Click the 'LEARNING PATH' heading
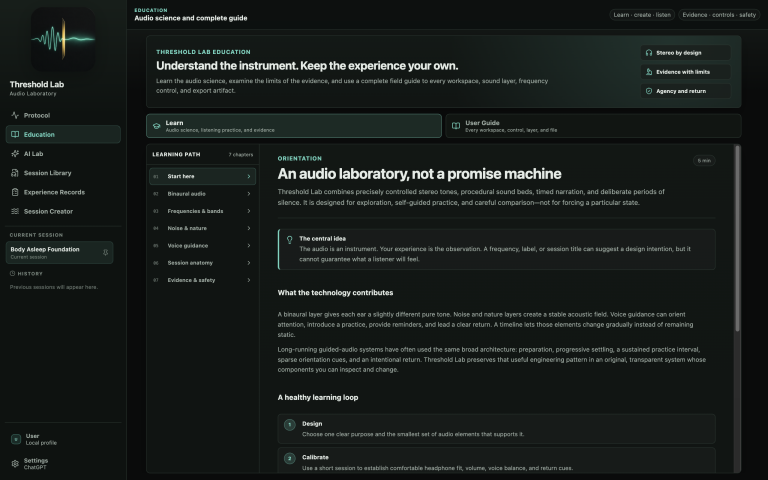The width and height of the screenshot is (768, 480). (176, 154)
